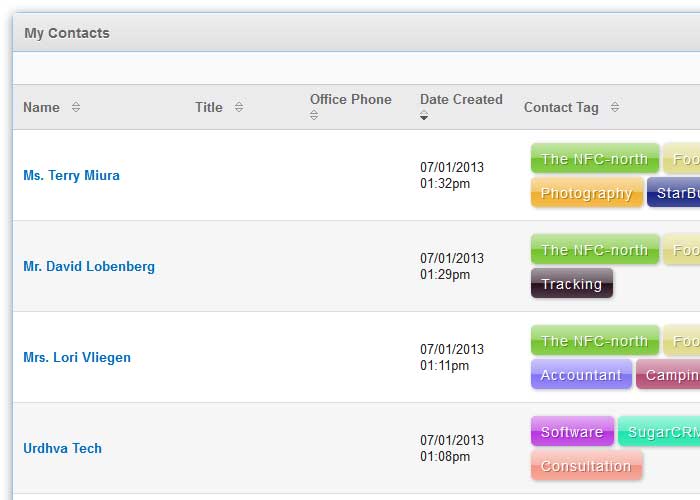
Task: Sort by Title column arrows
Action: [x=239, y=107]
